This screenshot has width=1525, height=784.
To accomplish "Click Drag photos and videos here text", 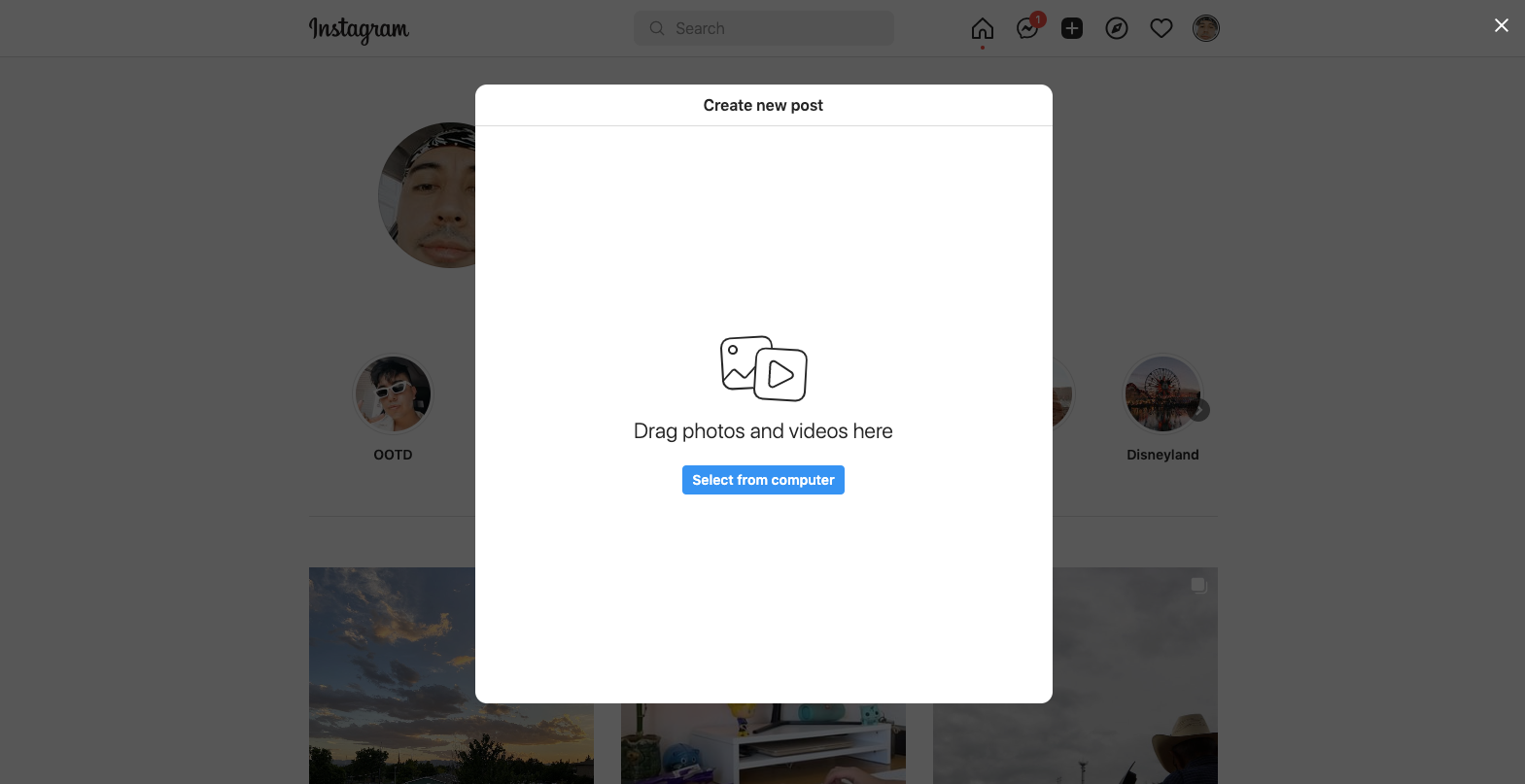I will tap(763, 431).
